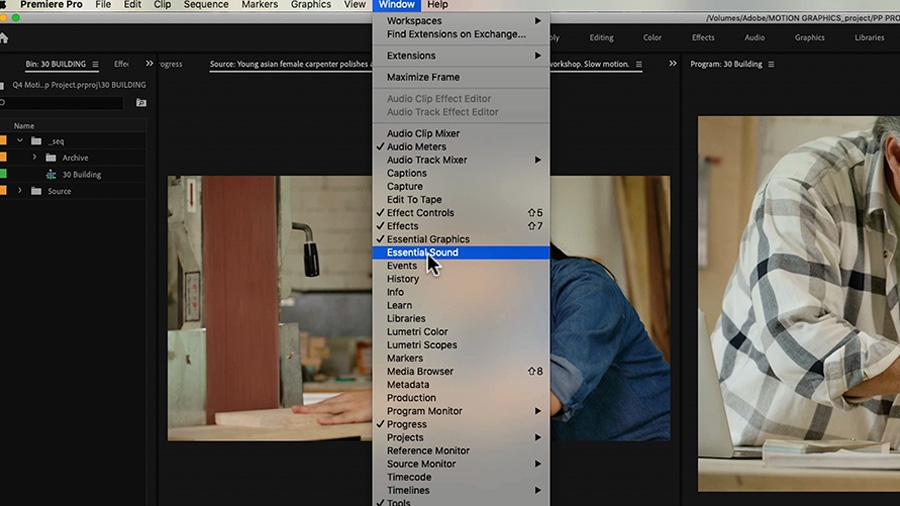Toggle Lumetri Color panel
The image size is (900, 506).
pyautogui.click(x=461, y=332)
